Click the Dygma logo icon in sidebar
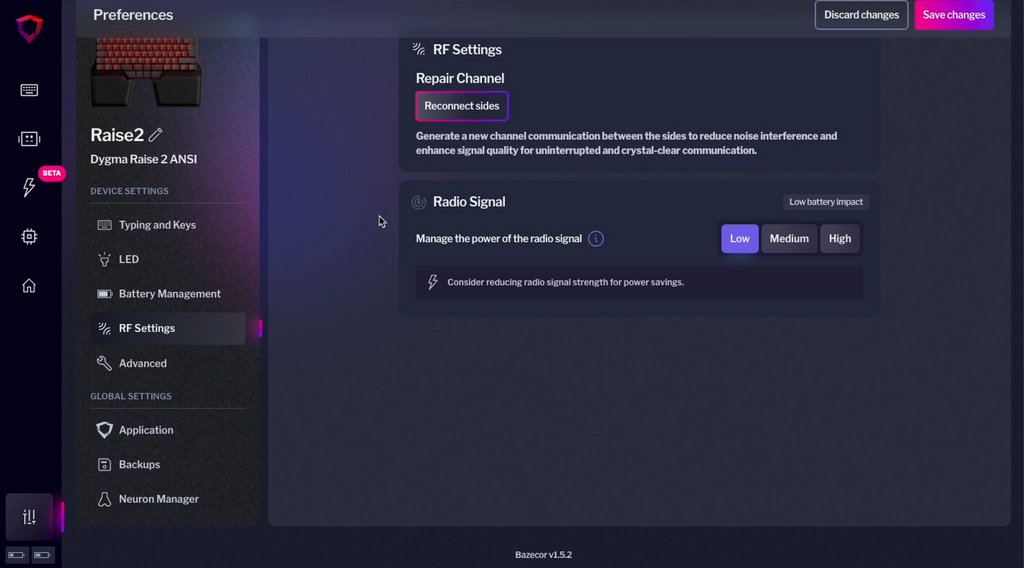 (x=29, y=29)
